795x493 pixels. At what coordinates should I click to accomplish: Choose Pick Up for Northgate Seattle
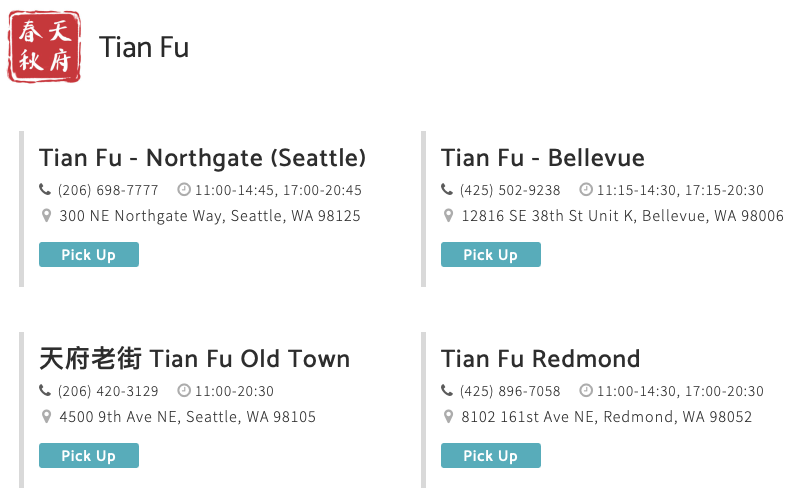[89, 254]
